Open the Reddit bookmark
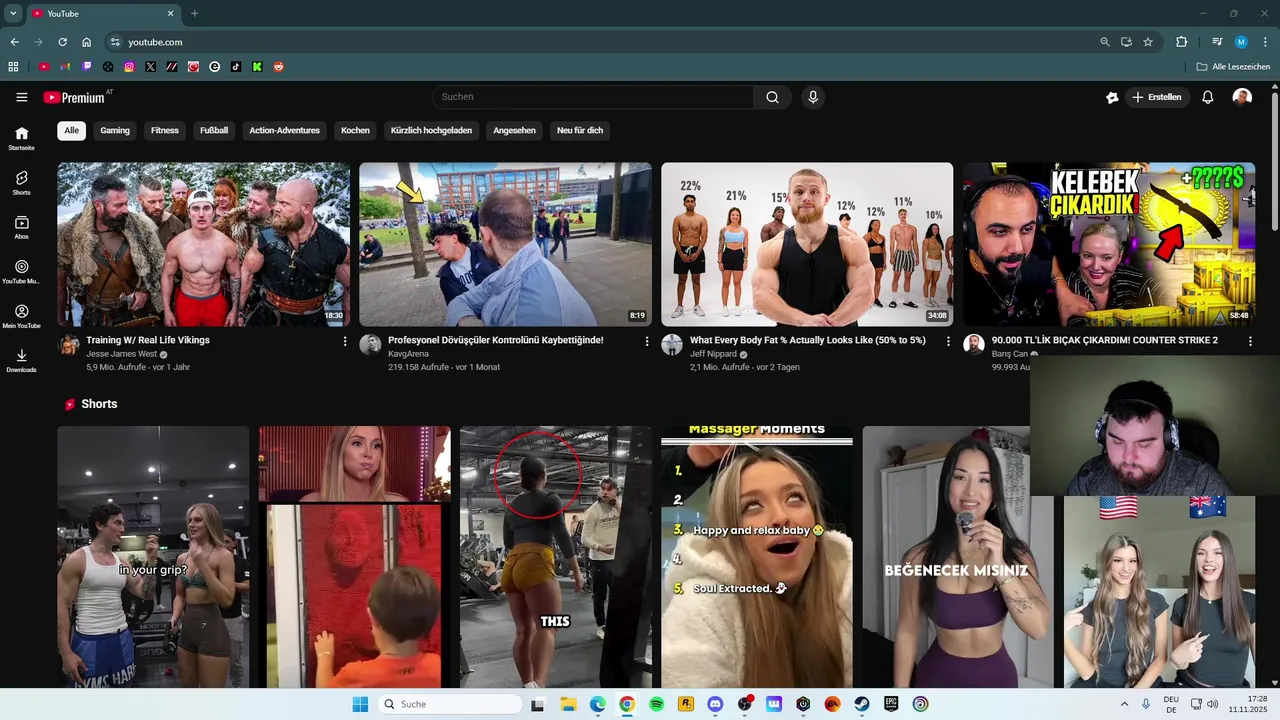The height and width of the screenshot is (720, 1280). pyautogui.click(x=279, y=67)
